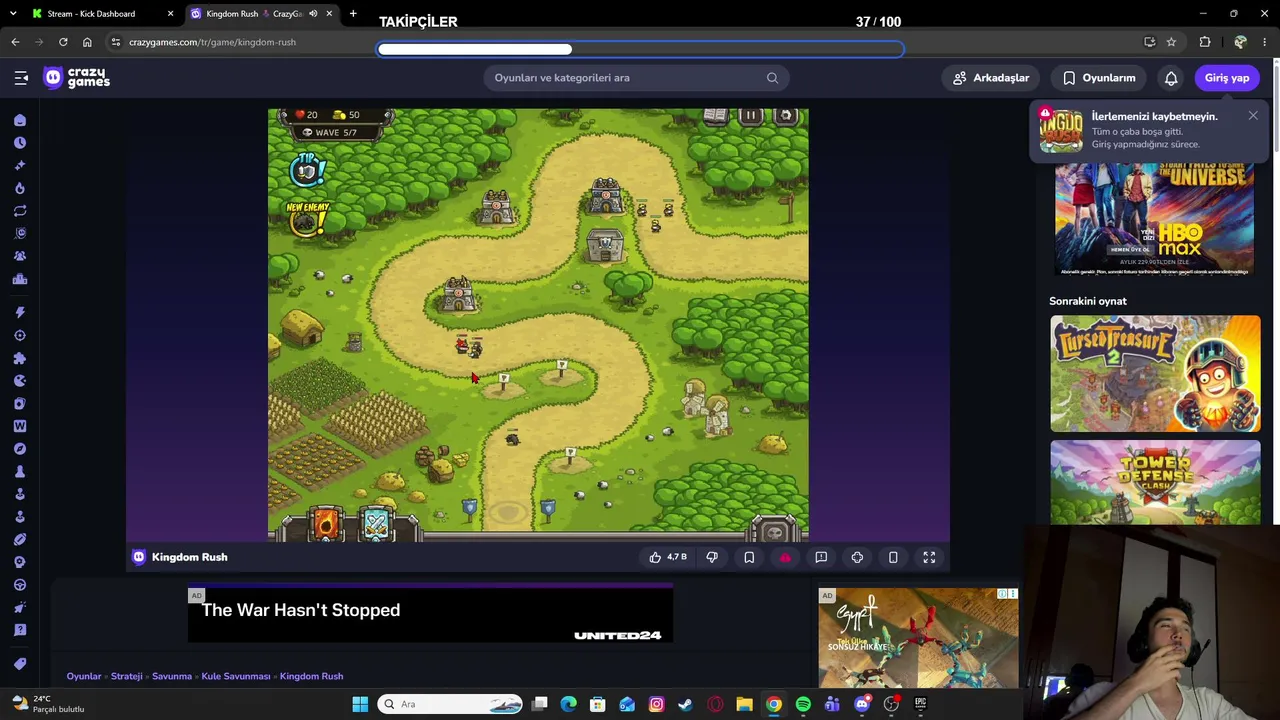Dismiss the progress-loss login popup
The height and width of the screenshot is (720, 1280).
(1253, 116)
